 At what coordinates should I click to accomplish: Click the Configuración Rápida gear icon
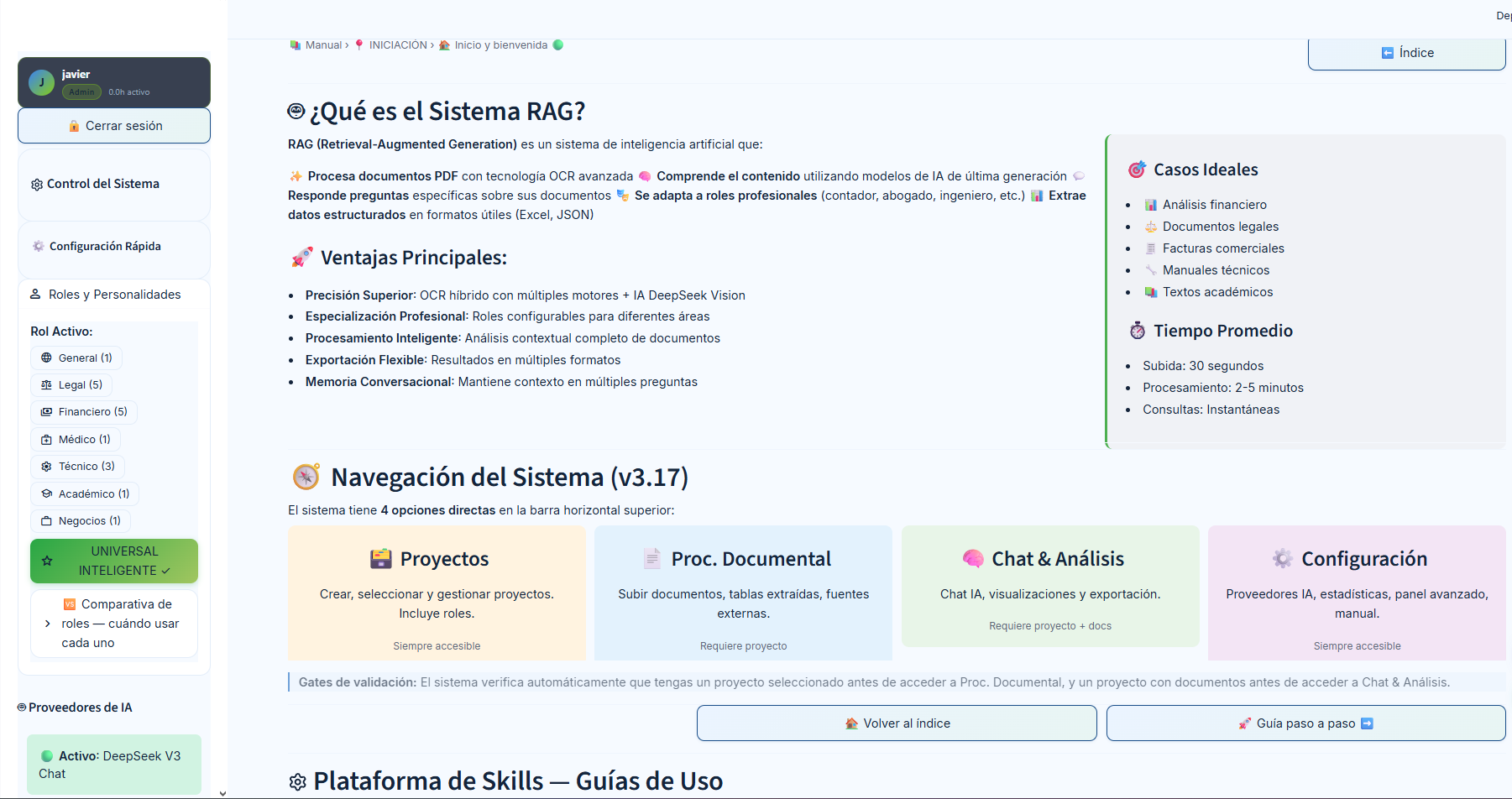[38, 246]
